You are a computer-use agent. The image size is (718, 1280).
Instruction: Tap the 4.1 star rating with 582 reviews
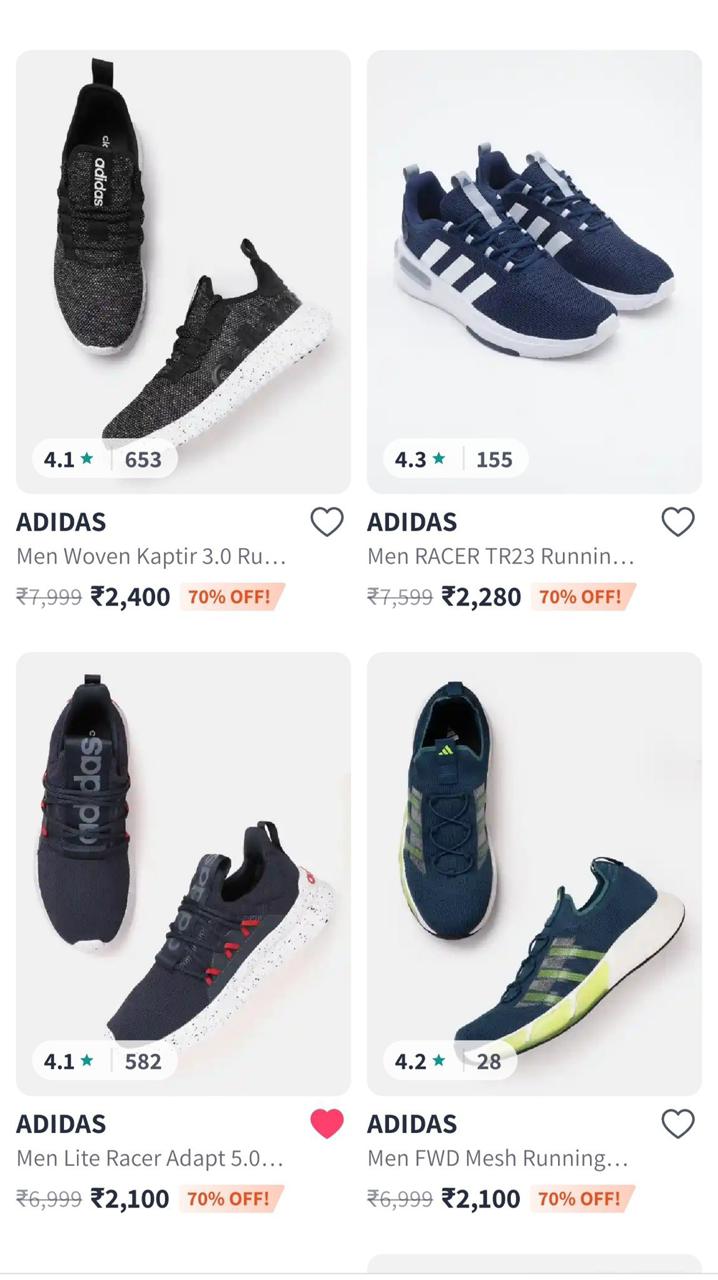(102, 1062)
